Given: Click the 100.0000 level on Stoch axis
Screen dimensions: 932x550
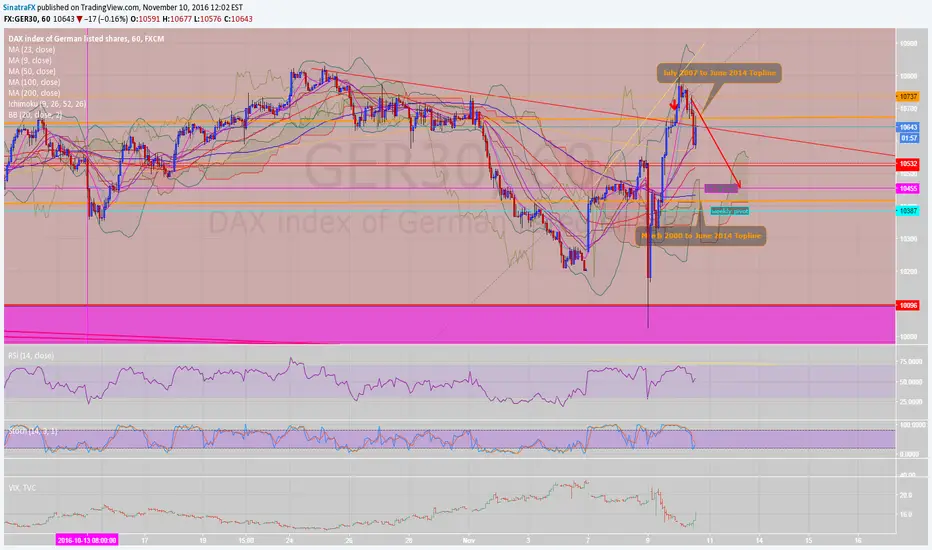Looking at the screenshot, I should pyautogui.click(x=912, y=425).
